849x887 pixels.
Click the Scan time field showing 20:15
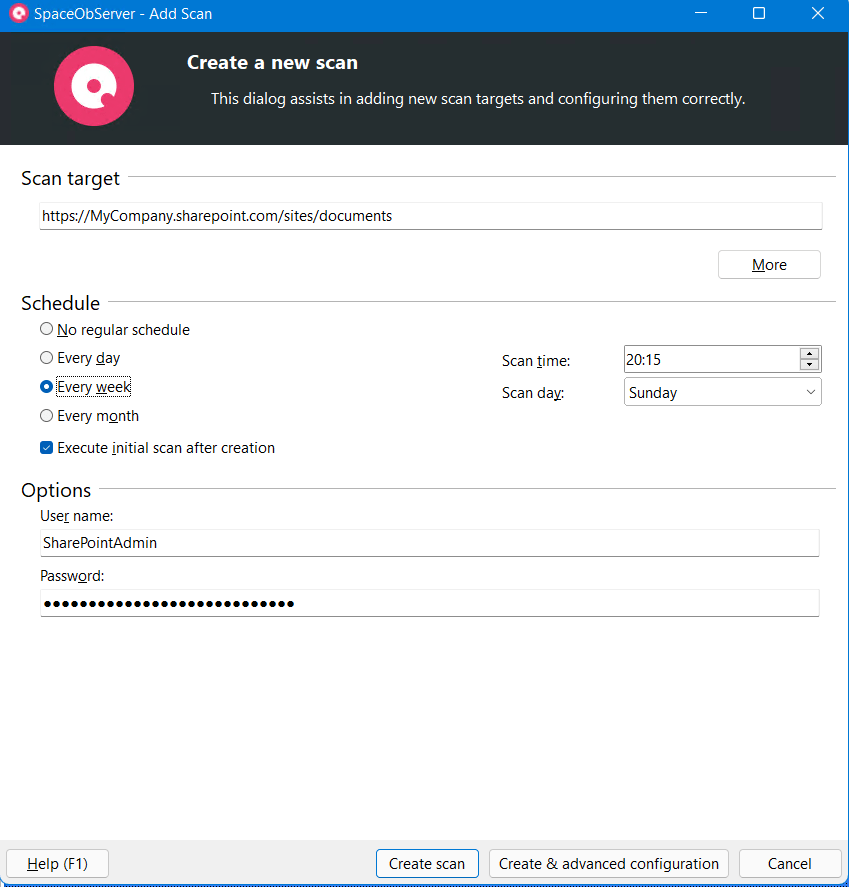tap(712, 359)
